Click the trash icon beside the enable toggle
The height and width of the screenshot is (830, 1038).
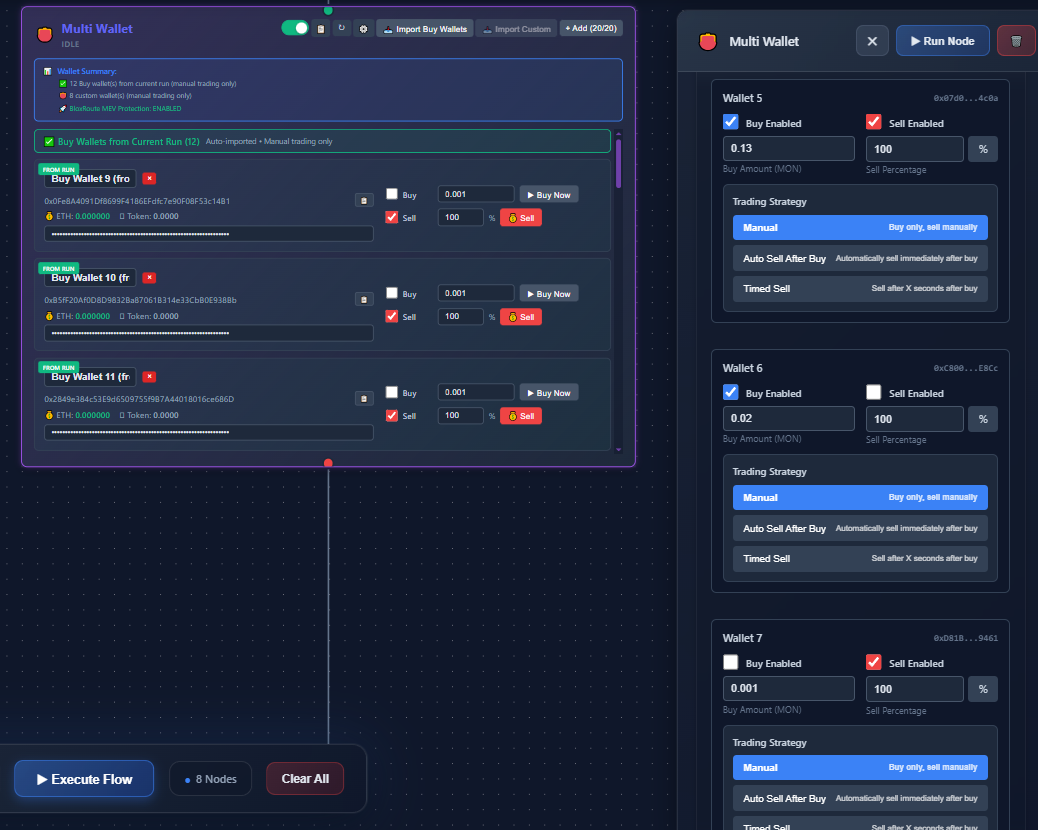click(322, 29)
